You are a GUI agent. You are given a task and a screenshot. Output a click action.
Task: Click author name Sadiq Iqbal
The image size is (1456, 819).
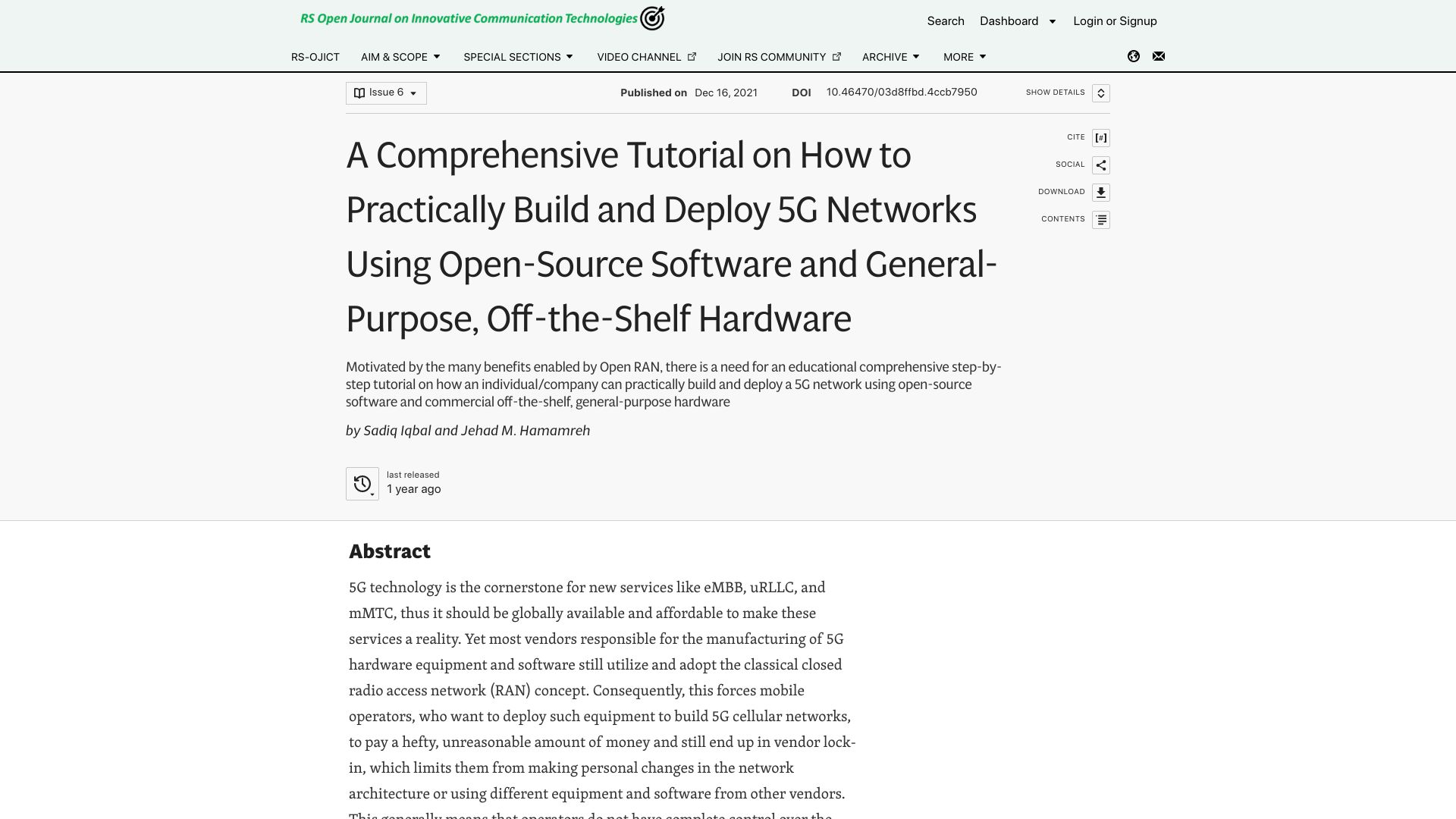pyautogui.click(x=397, y=431)
